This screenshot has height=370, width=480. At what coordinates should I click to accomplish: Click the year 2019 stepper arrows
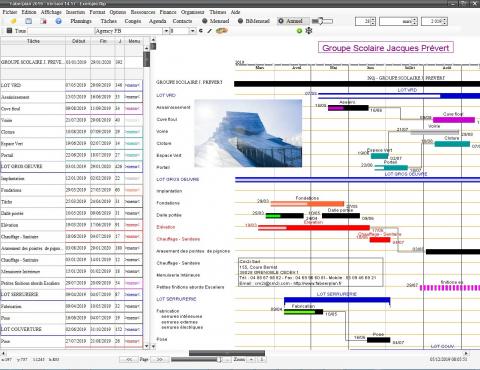(445, 21)
